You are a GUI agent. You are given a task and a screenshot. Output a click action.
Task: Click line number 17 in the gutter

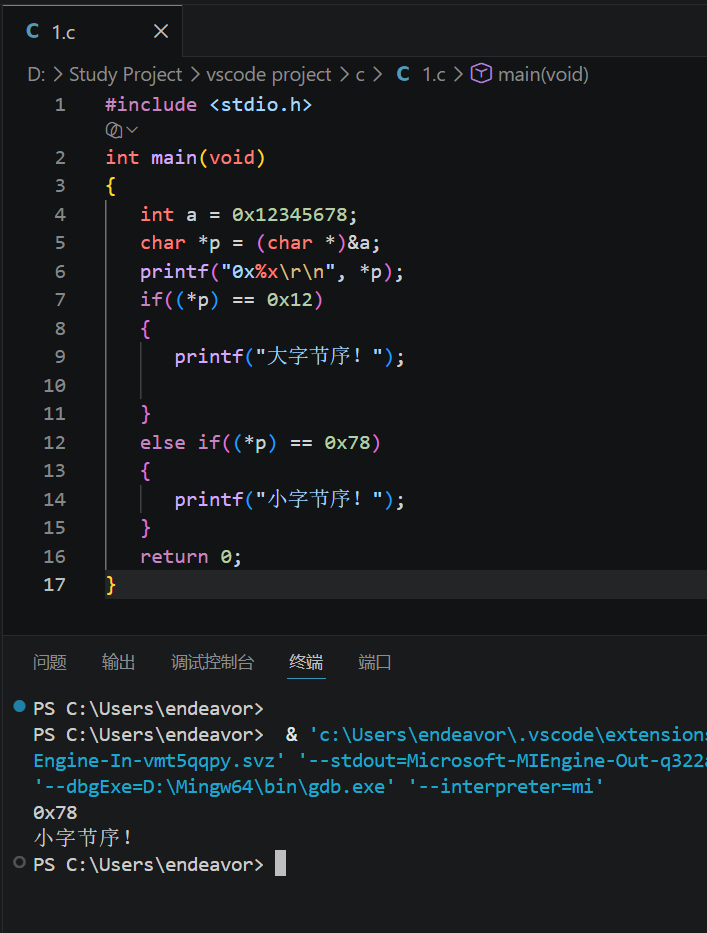point(55,585)
